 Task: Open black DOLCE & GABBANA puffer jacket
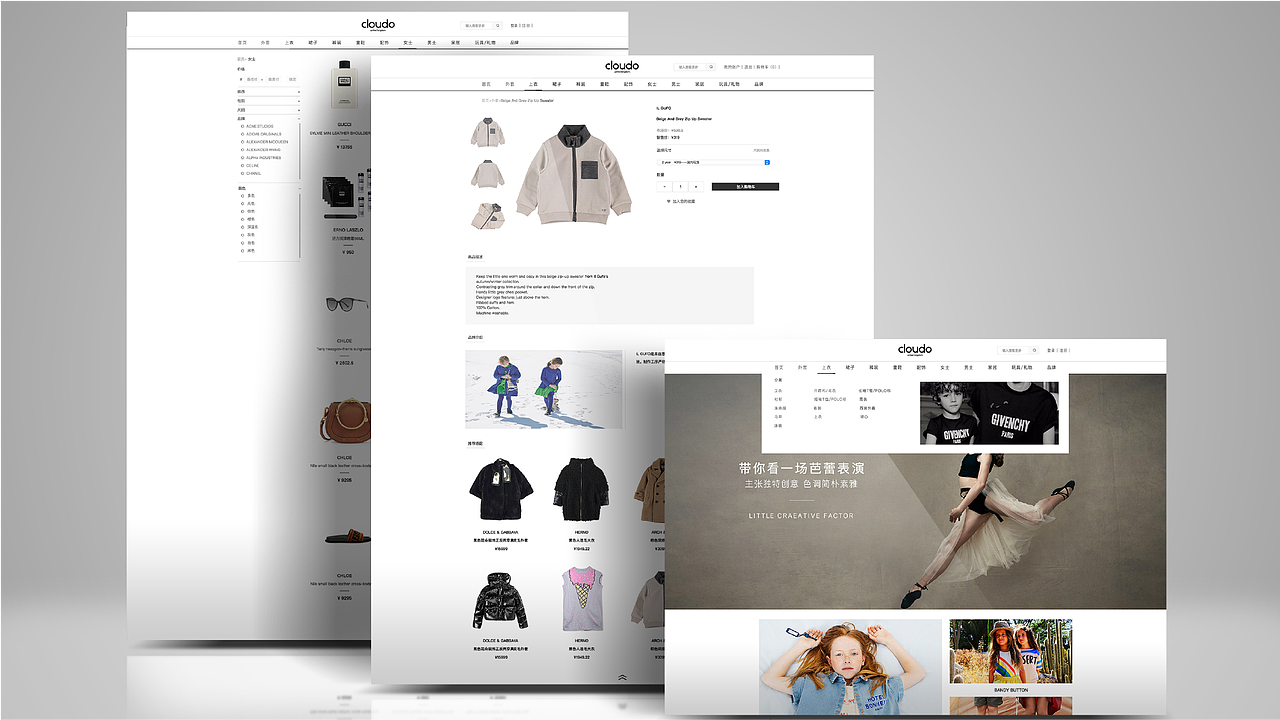[502, 600]
